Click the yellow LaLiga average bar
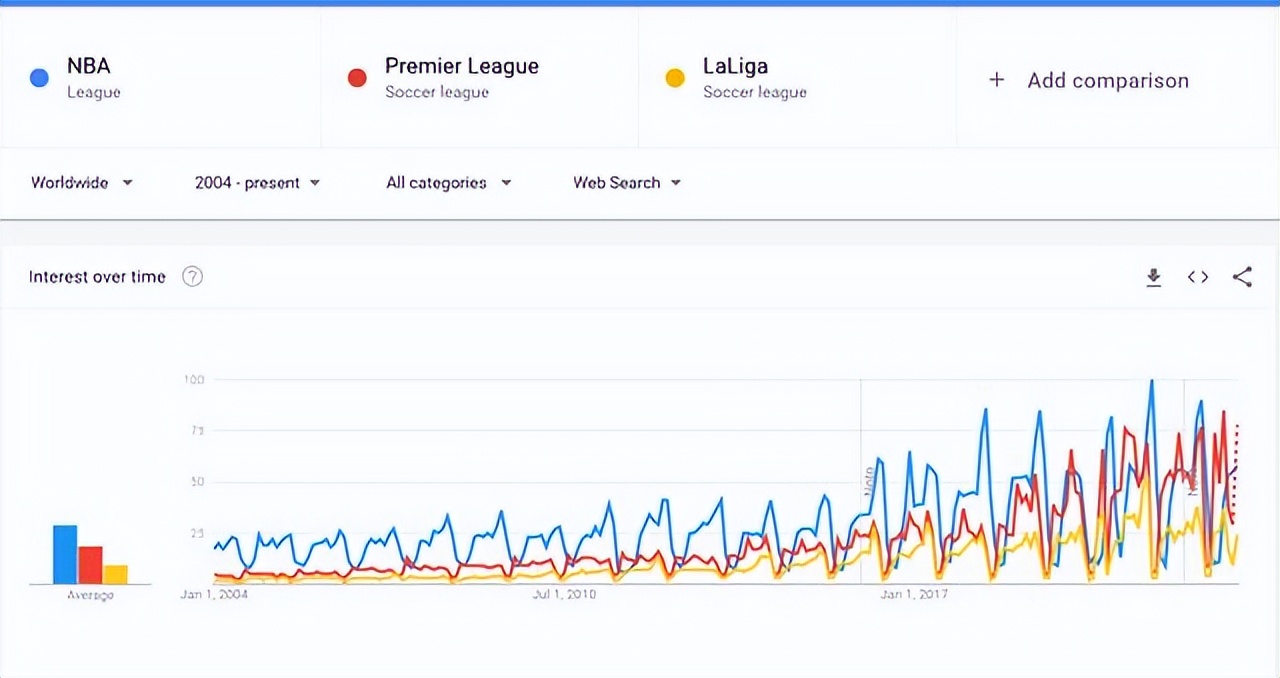This screenshot has width=1280, height=678. (x=116, y=574)
